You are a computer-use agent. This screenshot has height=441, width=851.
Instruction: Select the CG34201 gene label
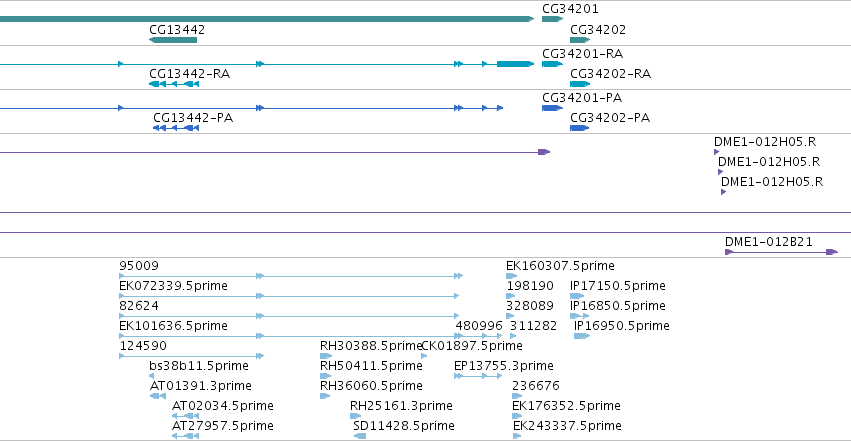570,9
